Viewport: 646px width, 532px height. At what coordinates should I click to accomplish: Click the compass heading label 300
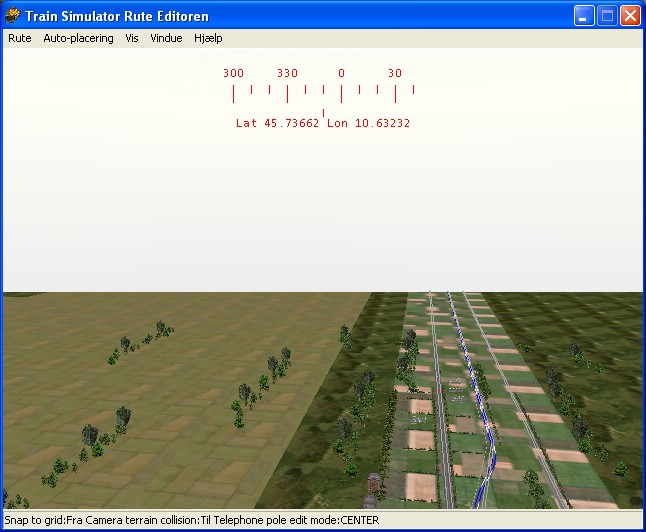pos(233,73)
